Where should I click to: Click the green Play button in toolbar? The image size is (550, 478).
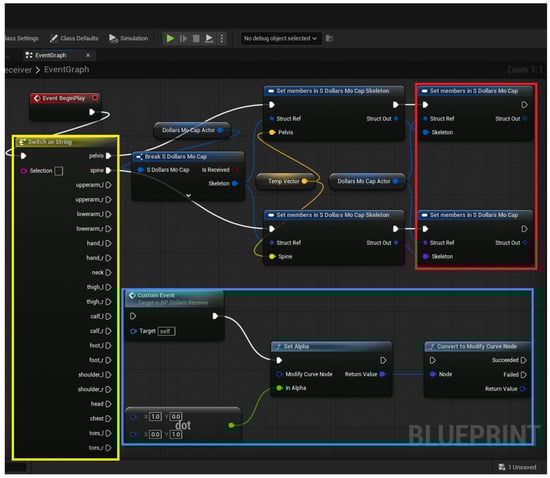170,38
